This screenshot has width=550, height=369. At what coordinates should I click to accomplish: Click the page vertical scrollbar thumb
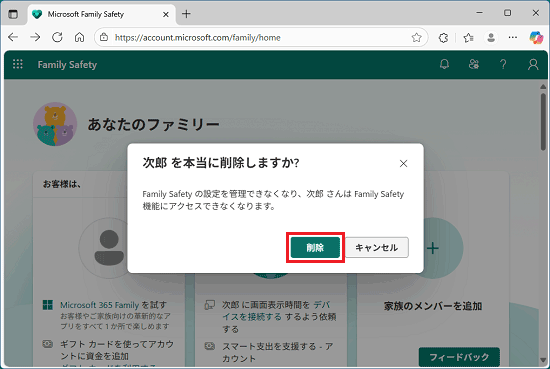tap(543, 122)
